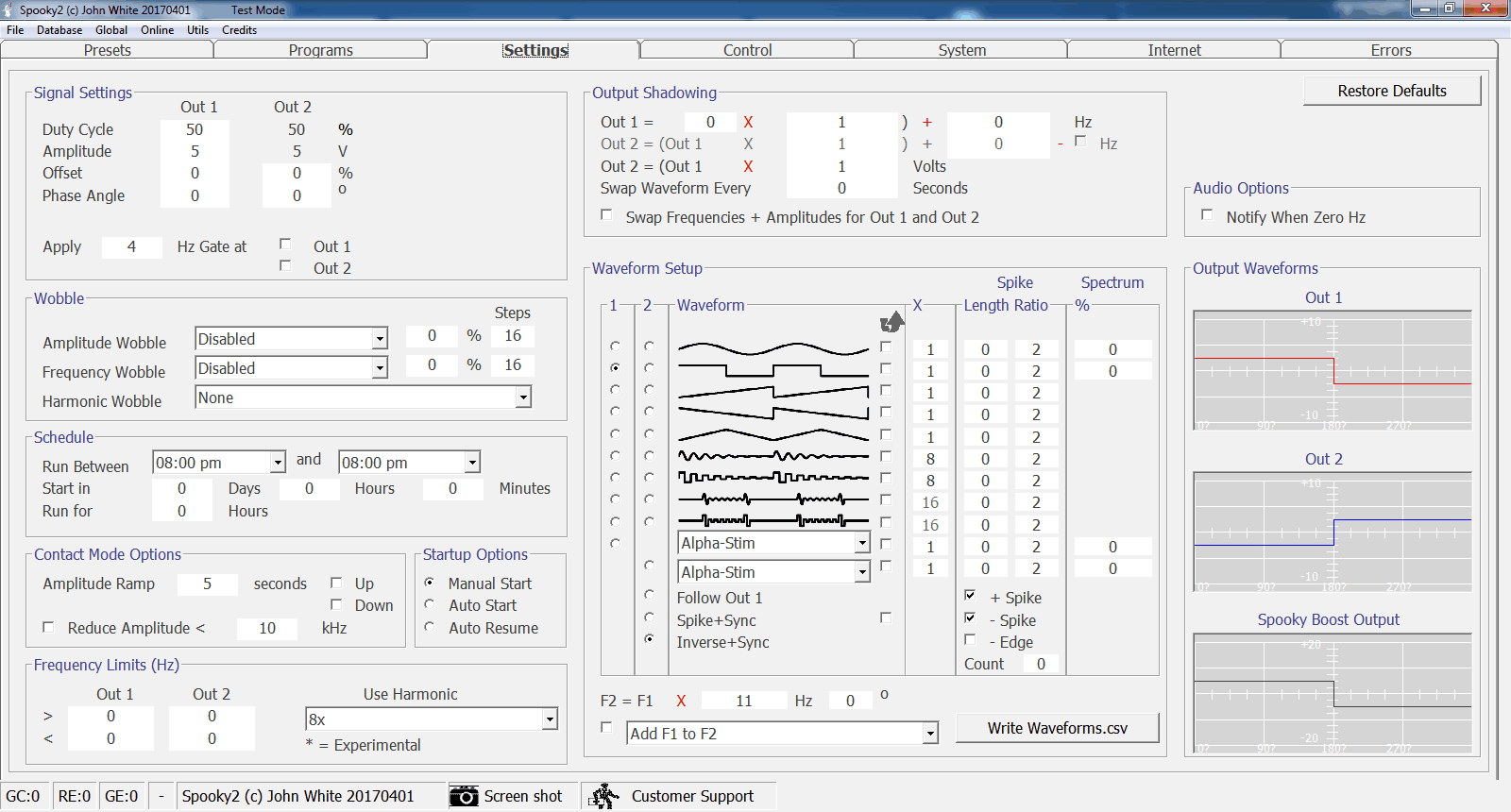Expand the Amplitude Wobble dropdown
Screen dimensions: 1511x812
point(379,339)
